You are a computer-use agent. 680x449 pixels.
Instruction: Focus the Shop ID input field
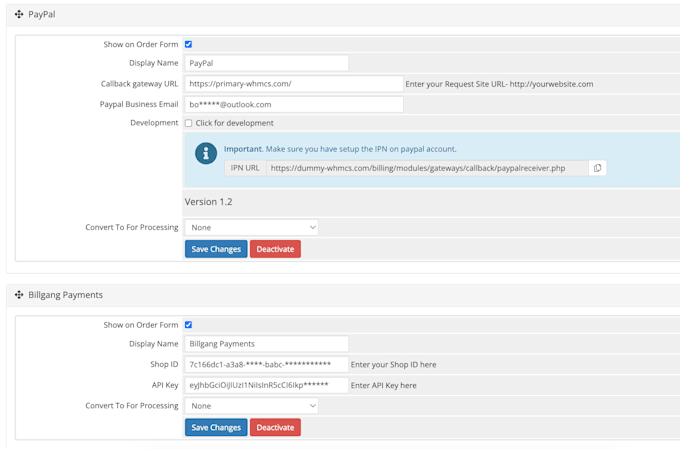pyautogui.click(x=267, y=364)
